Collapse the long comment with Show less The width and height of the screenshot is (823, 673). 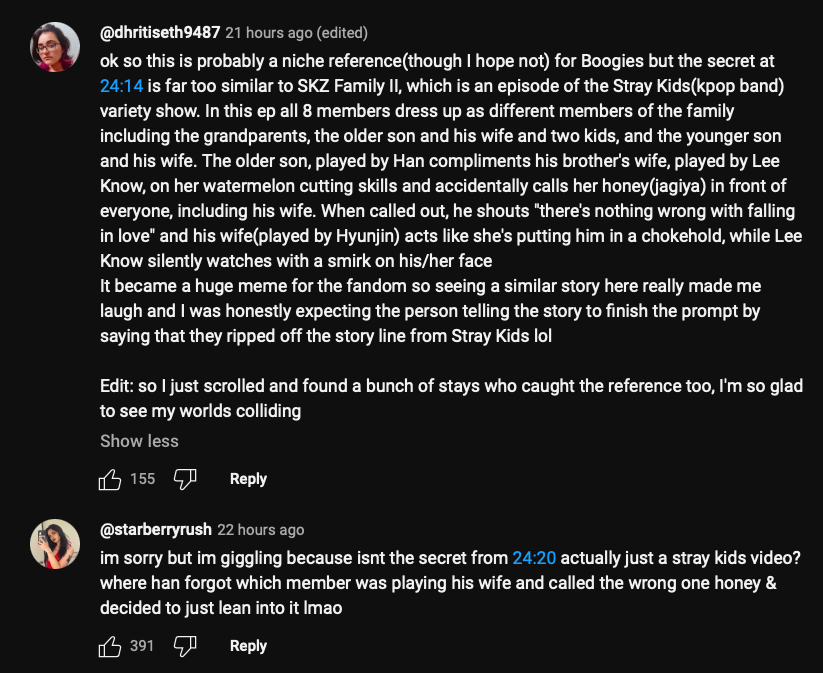139,441
